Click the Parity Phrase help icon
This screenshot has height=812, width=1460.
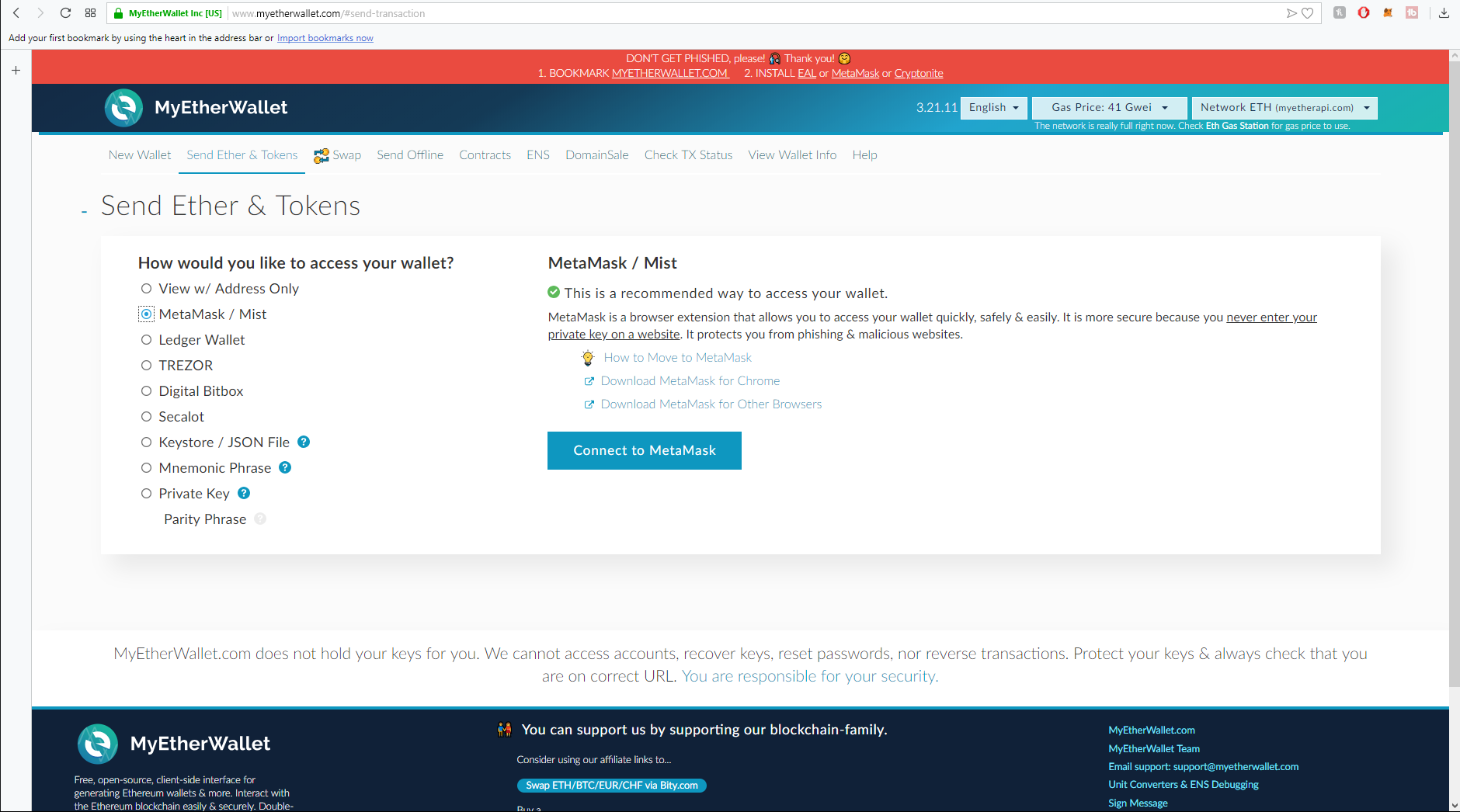pyautogui.click(x=260, y=519)
